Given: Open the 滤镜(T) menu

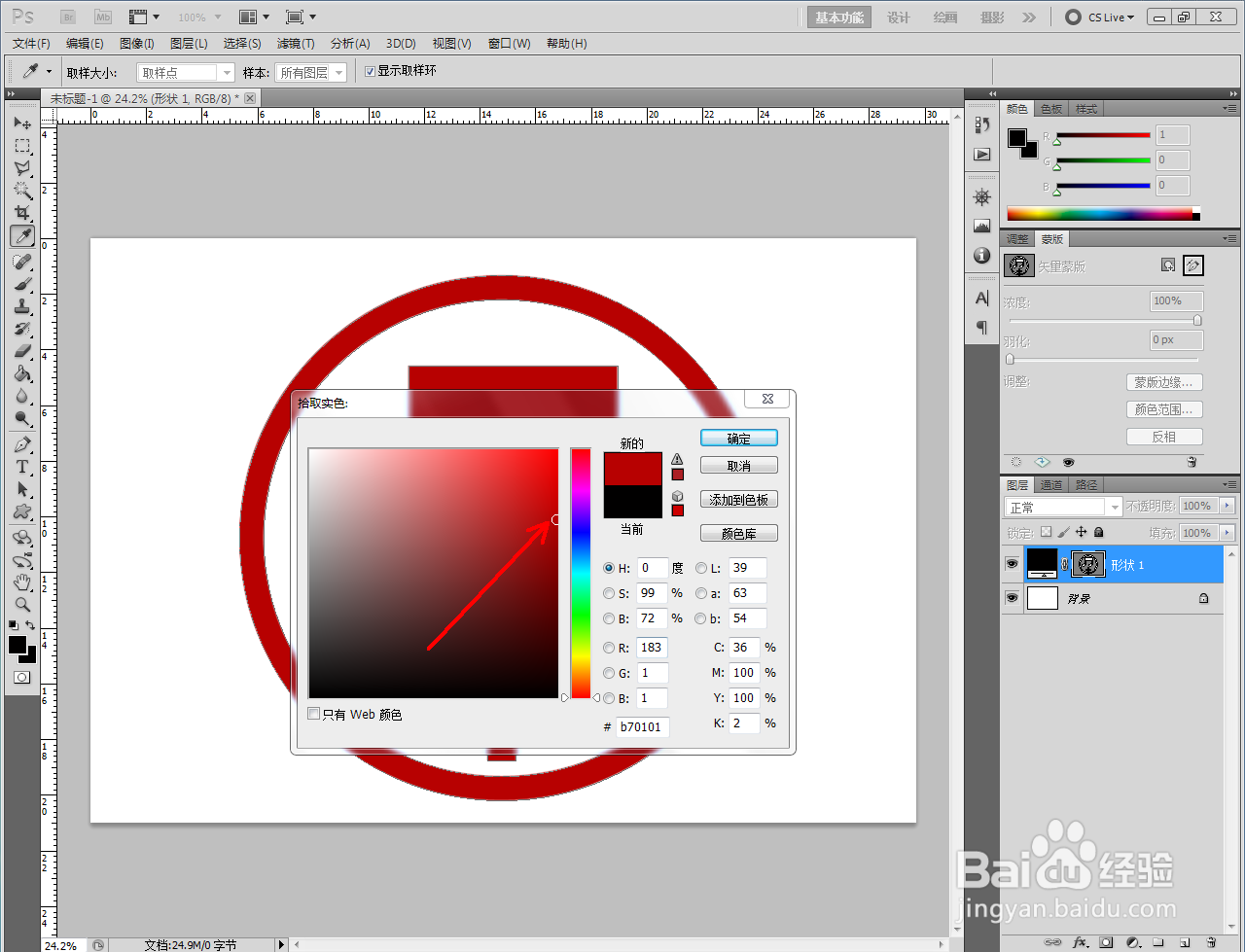Looking at the screenshot, I should pos(296,44).
